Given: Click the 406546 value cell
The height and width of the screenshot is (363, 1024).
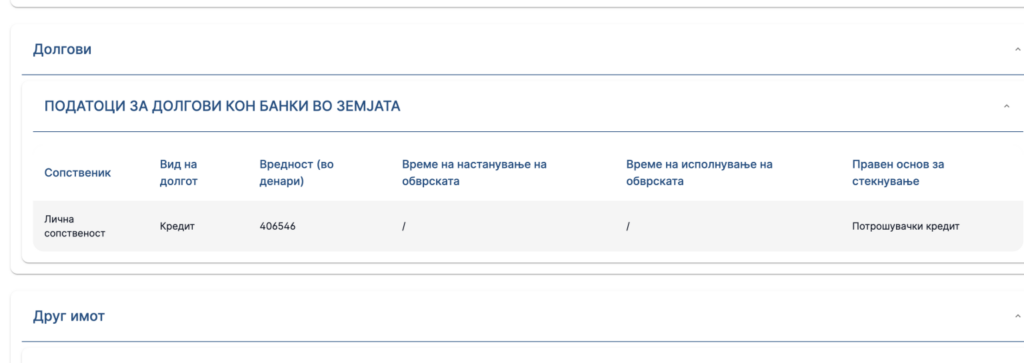Looking at the screenshot, I should click(278, 227).
